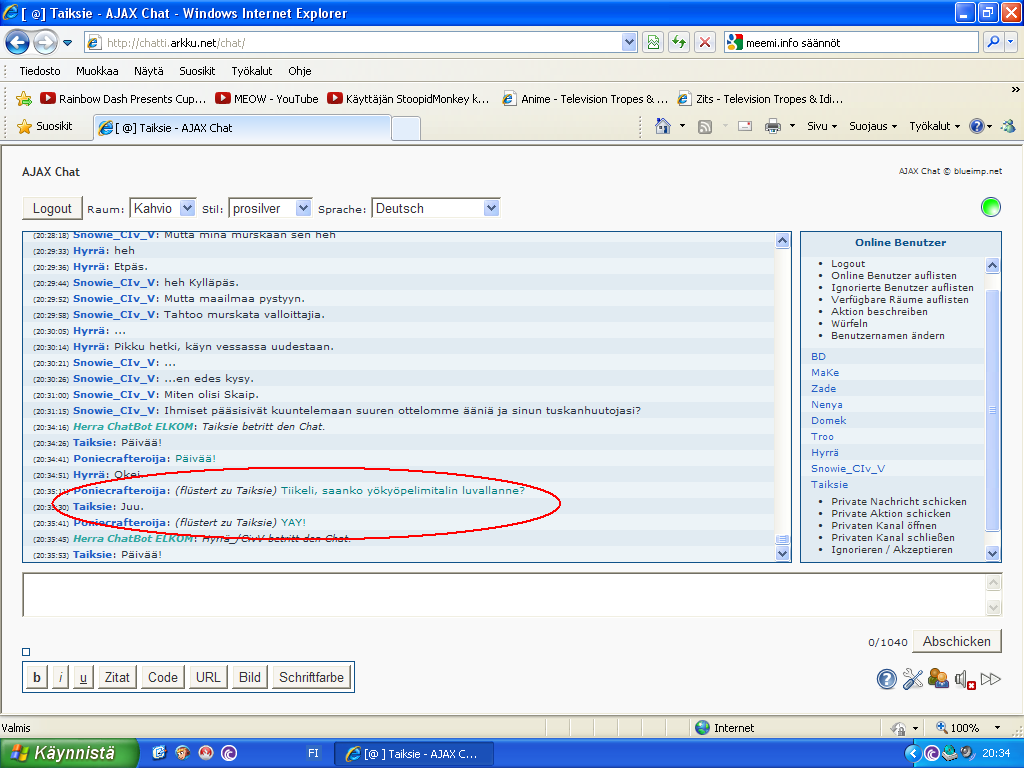Toggle italic formatting with the i button
Screen dimensions: 1024x768
[x=61, y=677]
